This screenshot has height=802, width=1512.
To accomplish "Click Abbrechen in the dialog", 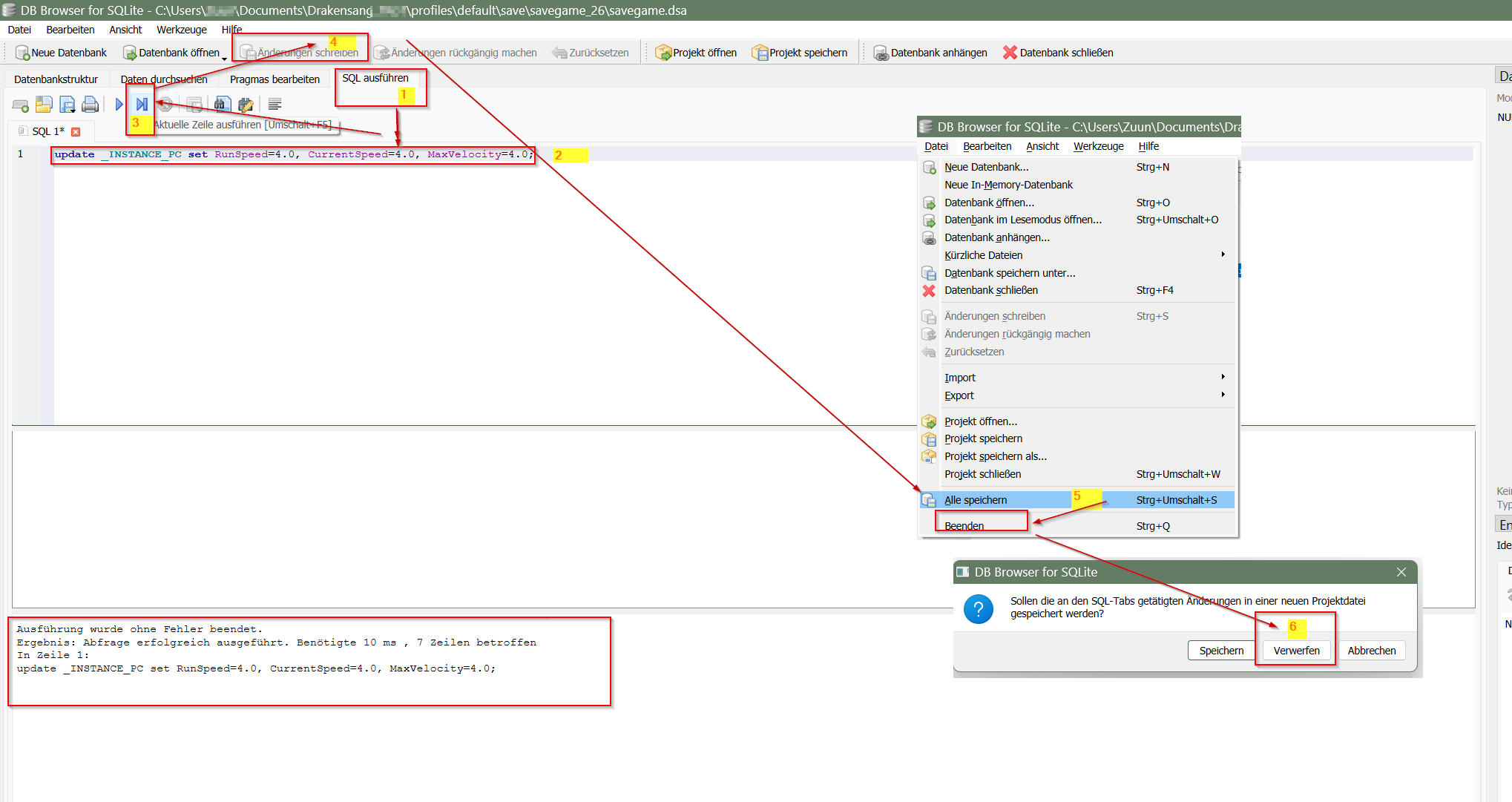I will [x=1372, y=651].
